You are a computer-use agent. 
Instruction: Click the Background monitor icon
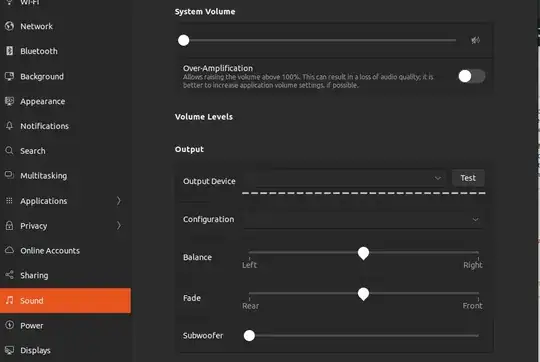10,76
